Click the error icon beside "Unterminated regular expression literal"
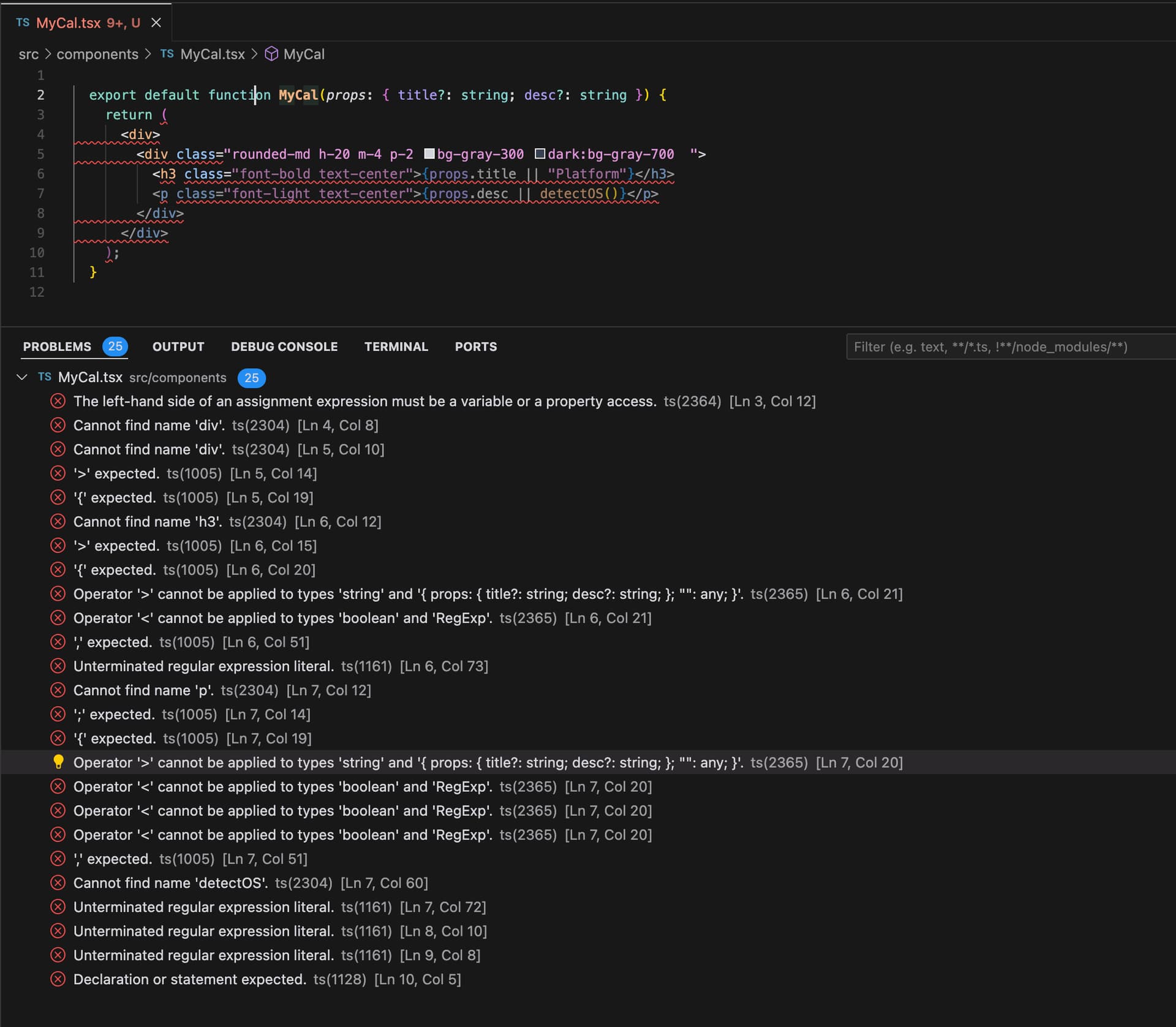The width and height of the screenshot is (1176, 1027). [x=58, y=666]
